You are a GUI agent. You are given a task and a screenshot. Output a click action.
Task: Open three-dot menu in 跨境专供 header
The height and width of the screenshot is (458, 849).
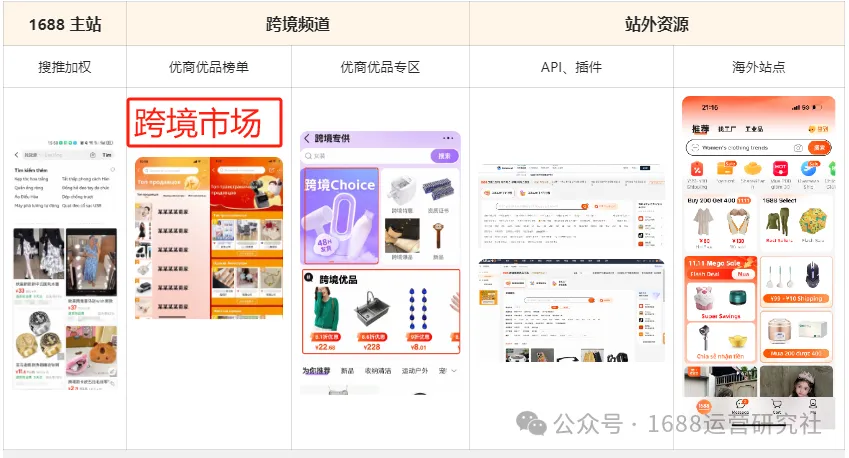(448, 138)
